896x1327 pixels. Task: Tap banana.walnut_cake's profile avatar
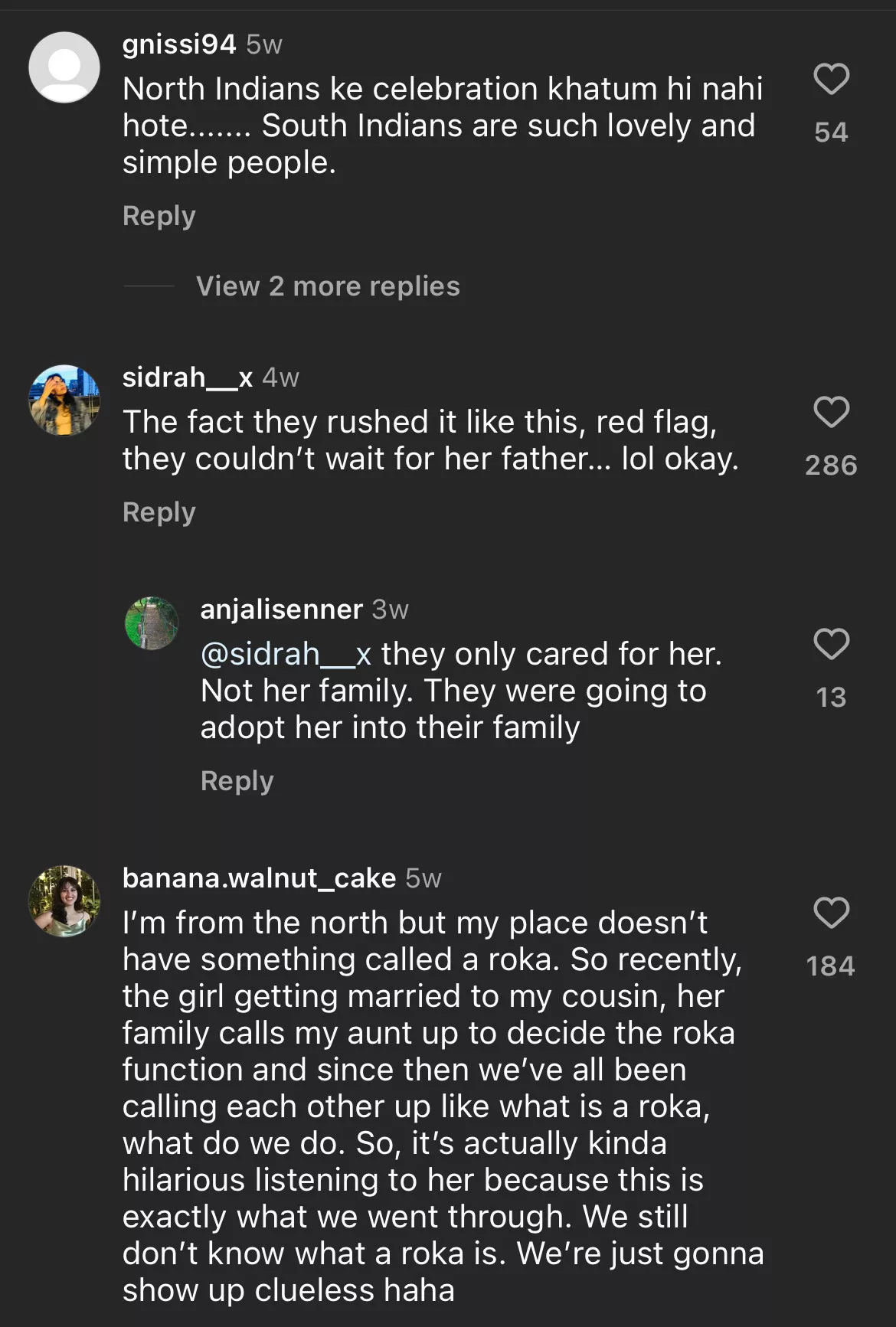pos(64,901)
